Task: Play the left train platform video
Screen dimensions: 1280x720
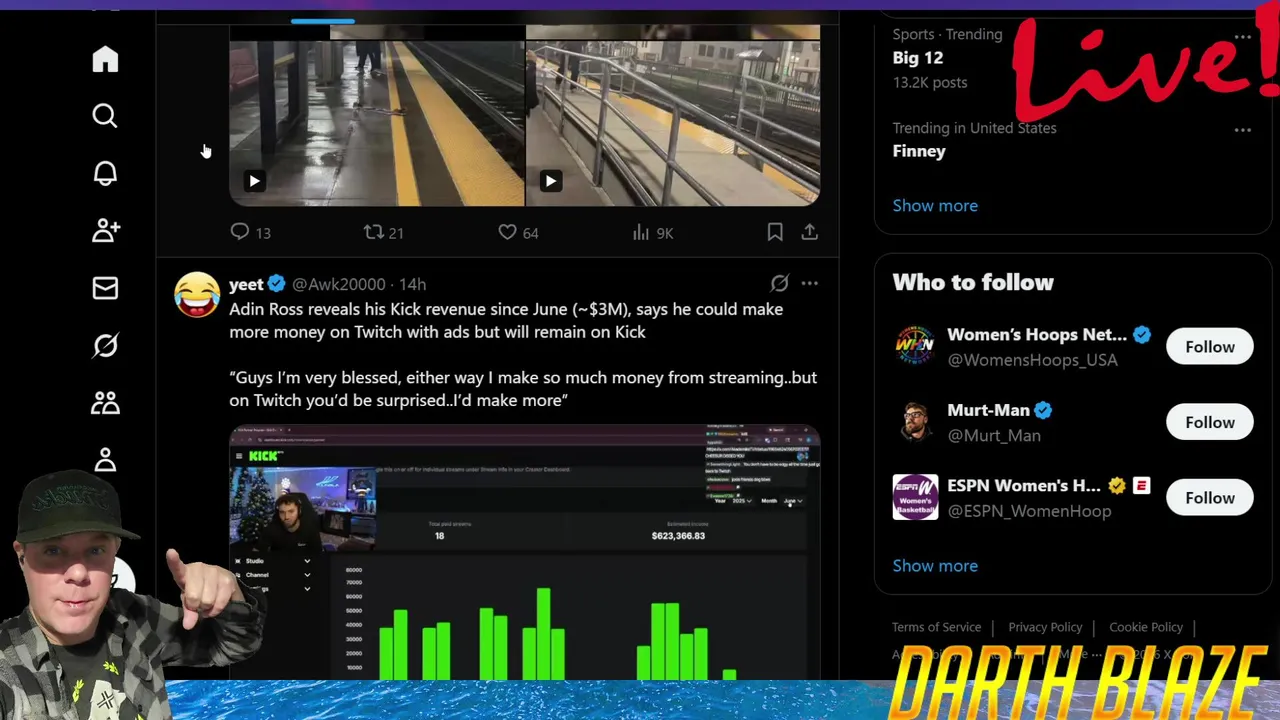Action: 254,181
